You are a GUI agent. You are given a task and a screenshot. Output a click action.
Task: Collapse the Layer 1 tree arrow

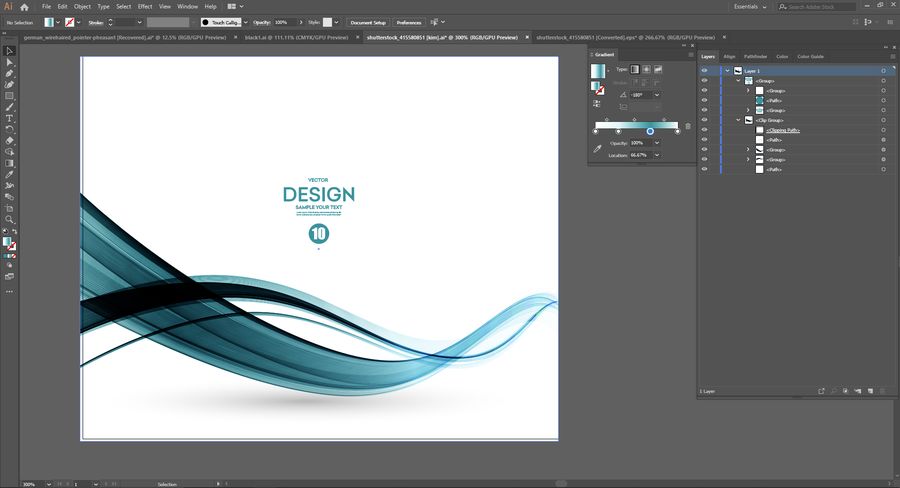pyautogui.click(x=727, y=71)
